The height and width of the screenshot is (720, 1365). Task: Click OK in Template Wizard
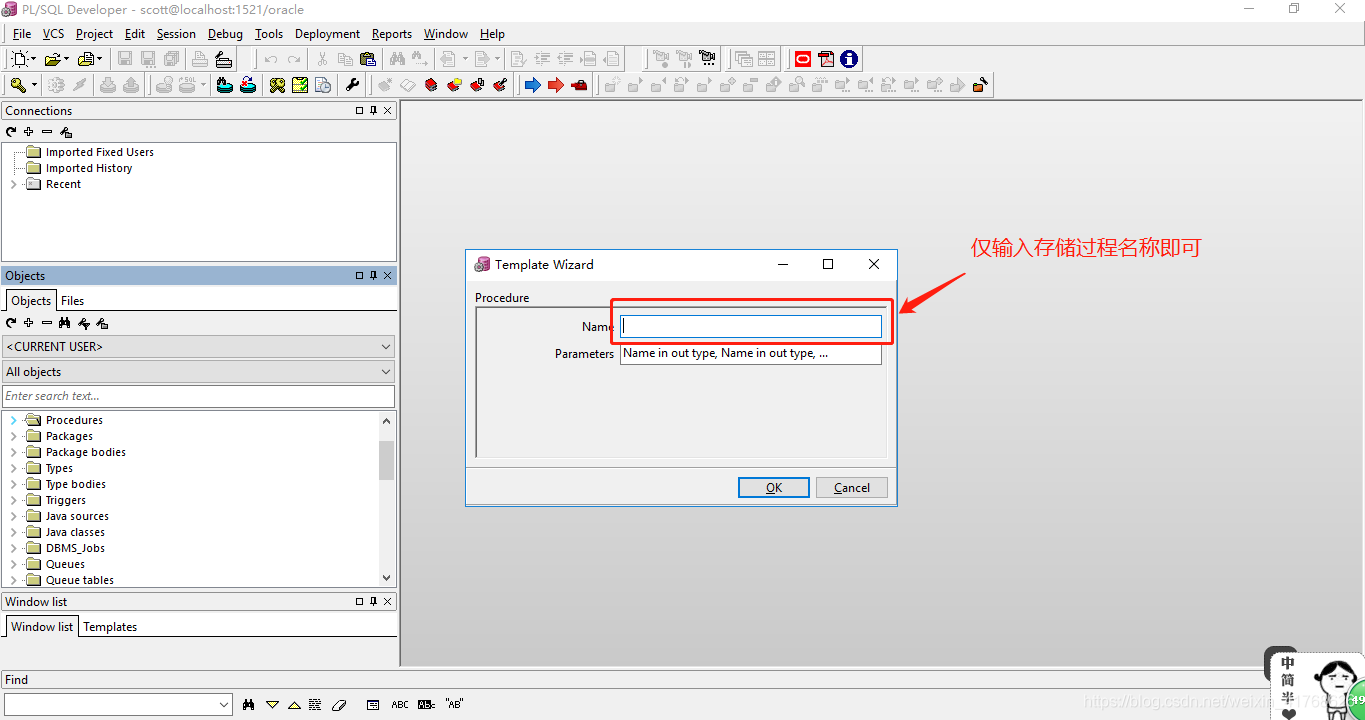pos(773,488)
